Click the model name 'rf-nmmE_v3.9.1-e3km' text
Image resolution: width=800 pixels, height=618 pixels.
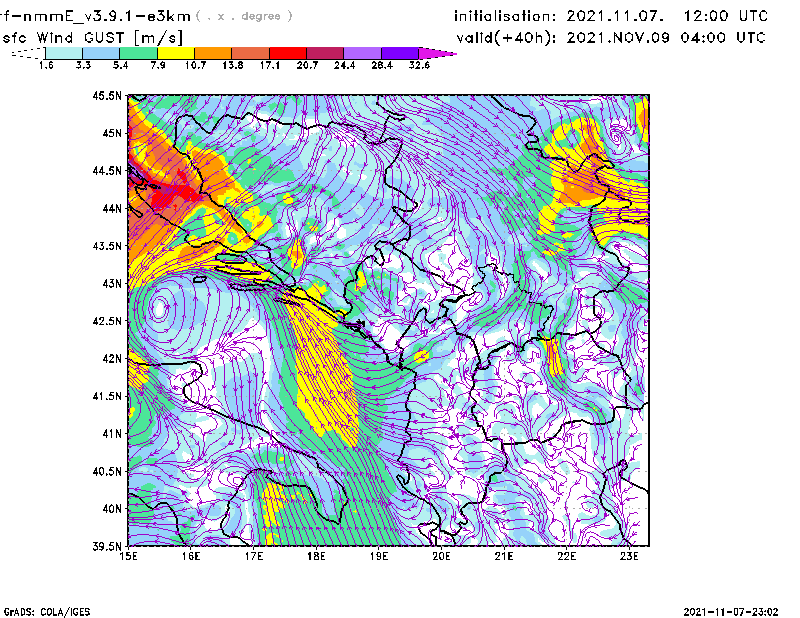click(x=95, y=16)
